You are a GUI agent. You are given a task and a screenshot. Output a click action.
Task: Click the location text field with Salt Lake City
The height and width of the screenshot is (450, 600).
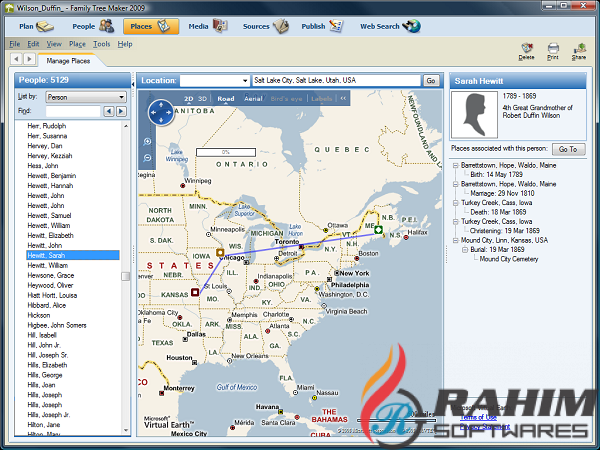(336, 80)
